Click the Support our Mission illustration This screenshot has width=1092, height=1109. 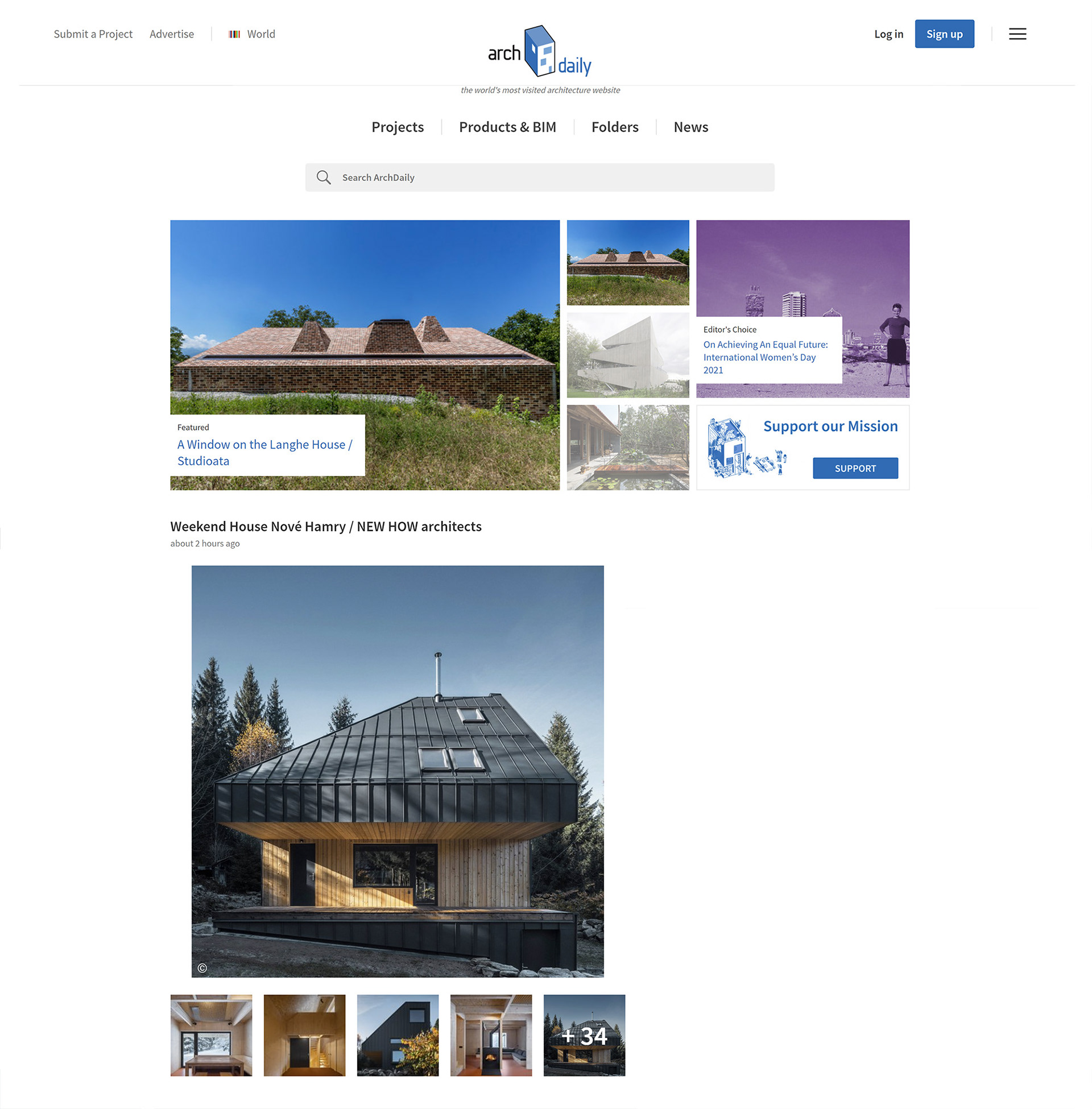pos(746,448)
